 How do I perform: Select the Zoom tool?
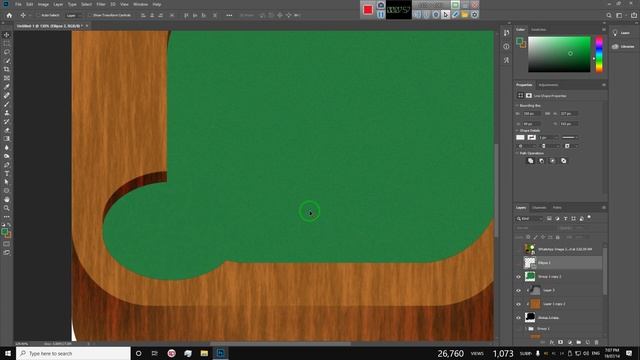pos(7,208)
